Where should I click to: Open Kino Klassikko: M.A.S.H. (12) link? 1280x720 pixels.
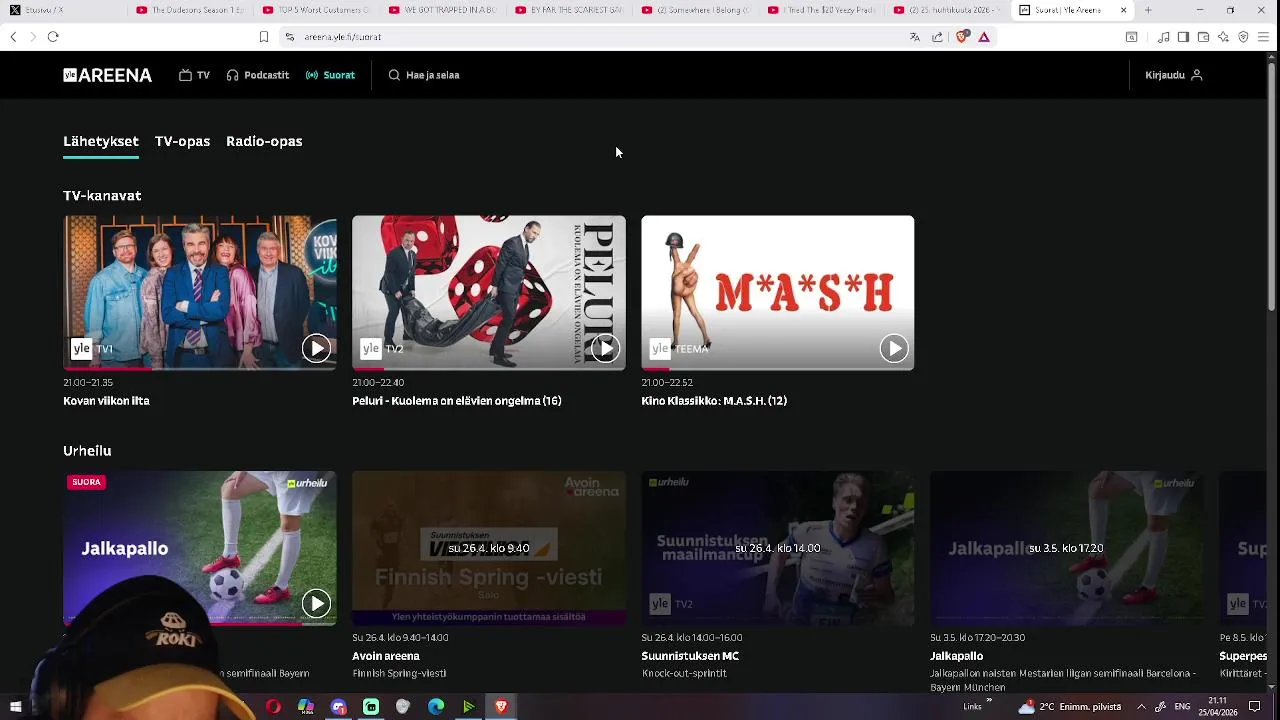(x=714, y=401)
